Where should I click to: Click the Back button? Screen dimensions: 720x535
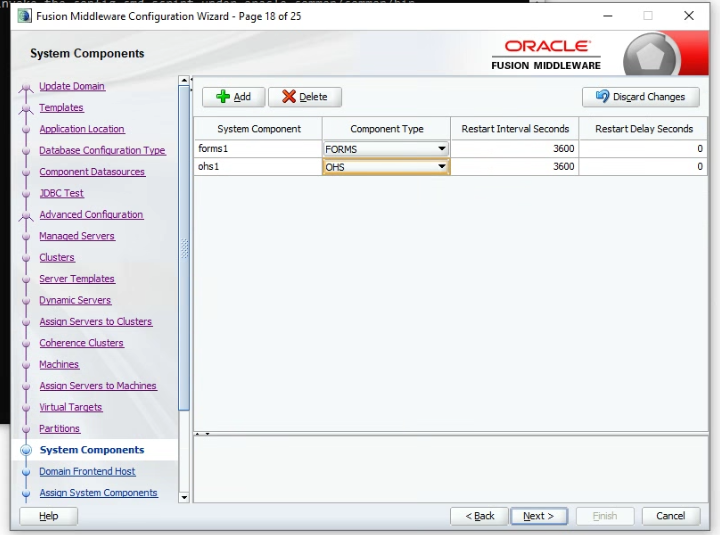(x=479, y=516)
